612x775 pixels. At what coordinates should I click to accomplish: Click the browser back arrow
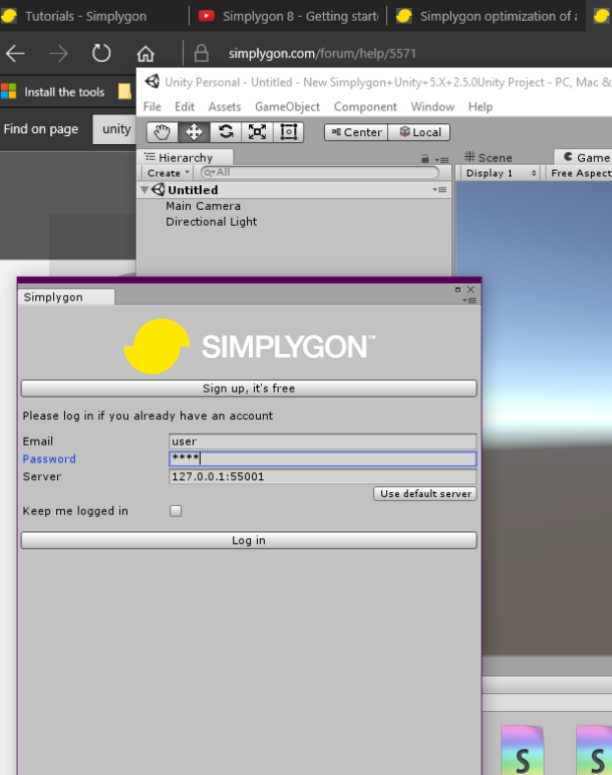click(x=15, y=53)
